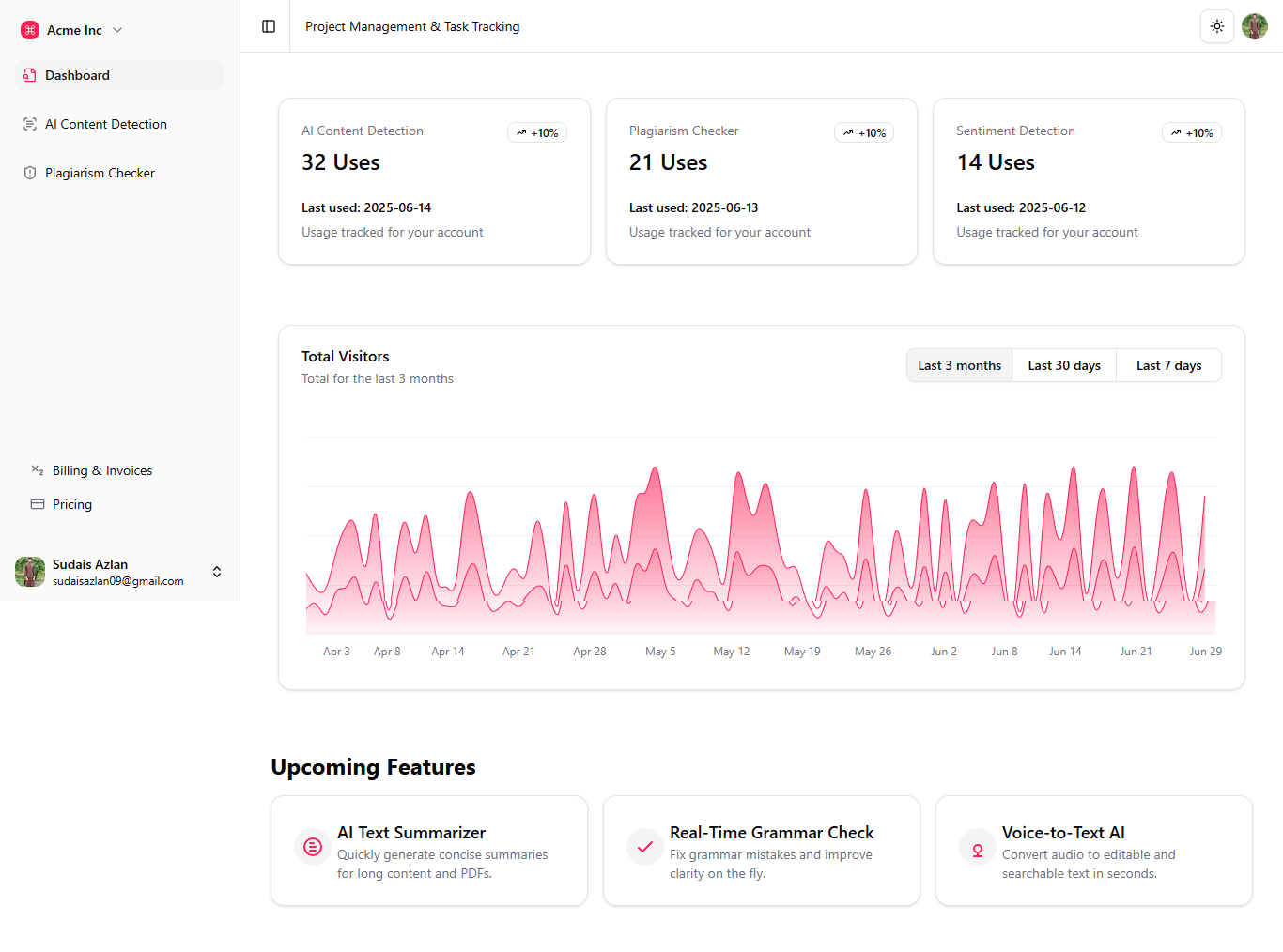Click the Sentiment Detection +10% badge
Viewport: 1283px width, 952px height.
[x=1192, y=133]
